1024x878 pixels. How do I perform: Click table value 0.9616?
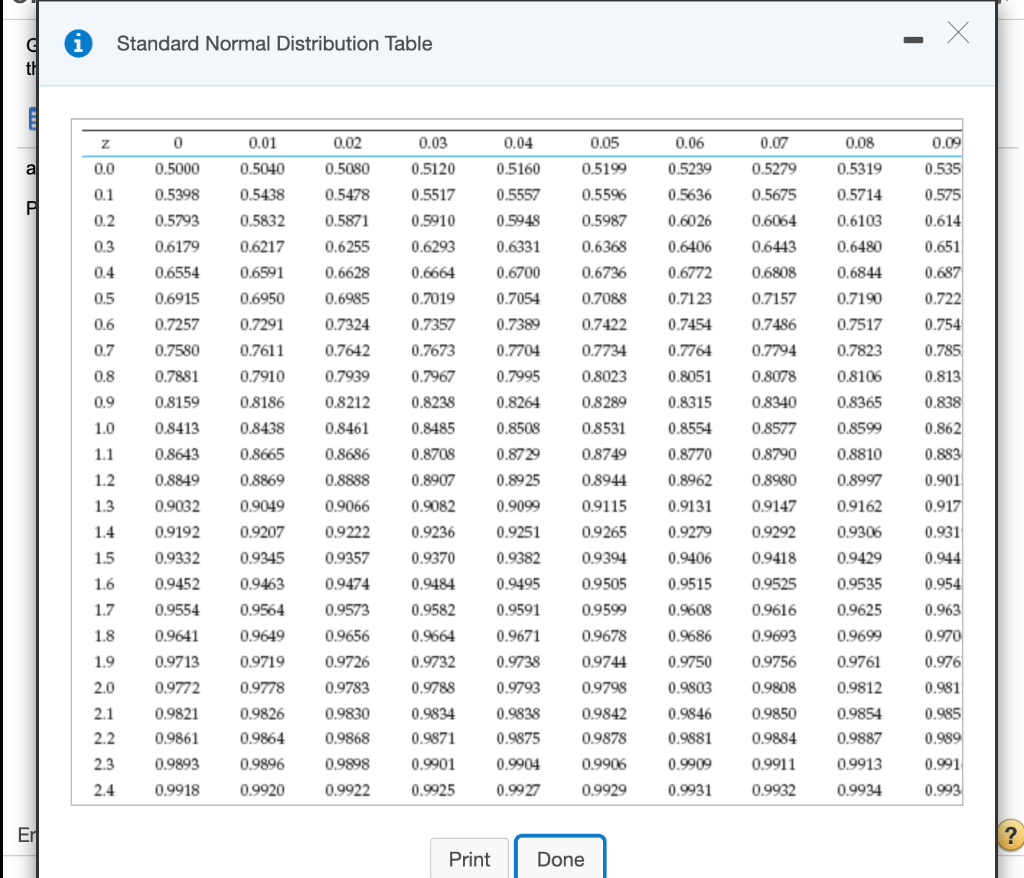pyautogui.click(x=774, y=610)
